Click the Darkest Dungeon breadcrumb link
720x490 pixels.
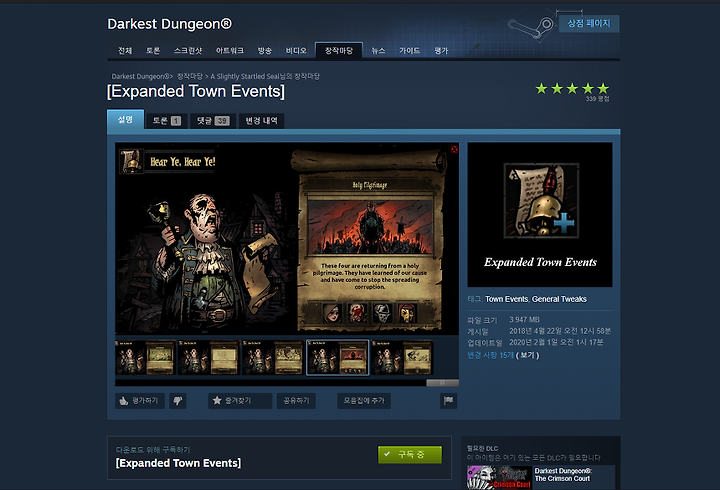coord(142,76)
